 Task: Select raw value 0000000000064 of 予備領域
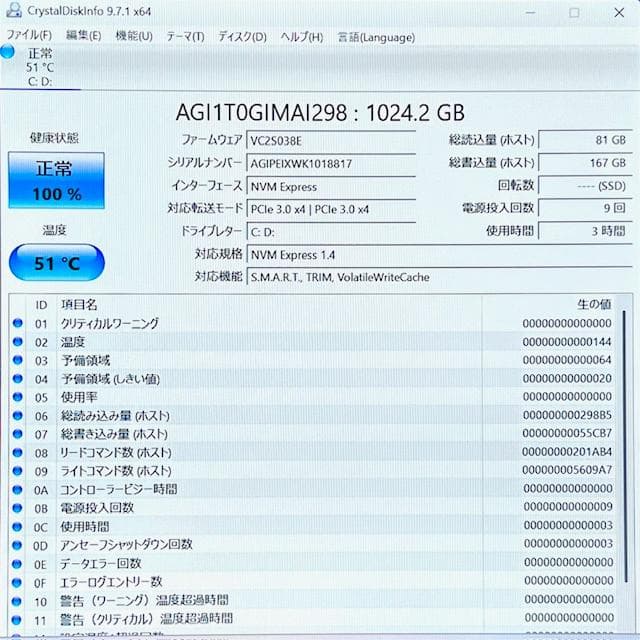tap(567, 360)
